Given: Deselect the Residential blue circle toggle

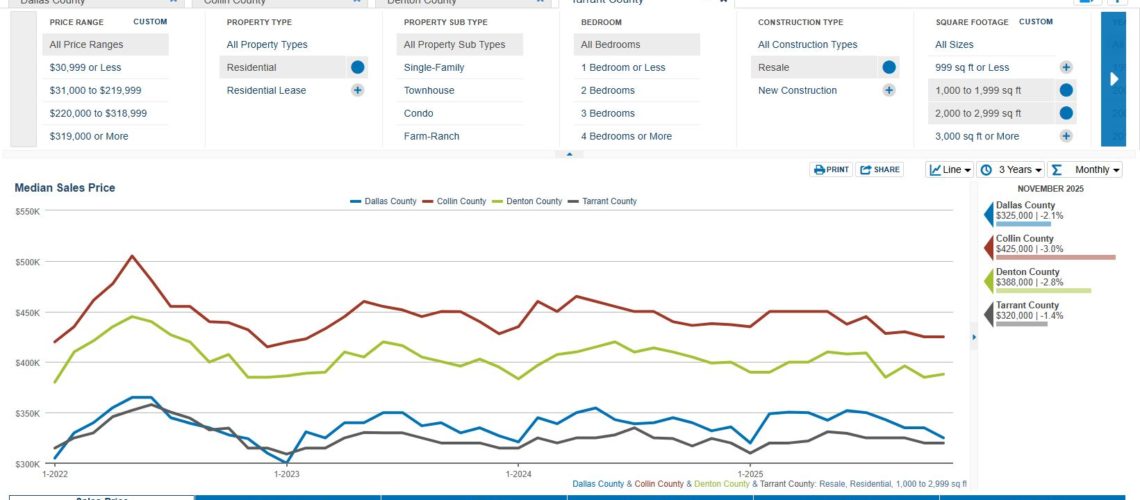Looking at the screenshot, I should click(357, 67).
